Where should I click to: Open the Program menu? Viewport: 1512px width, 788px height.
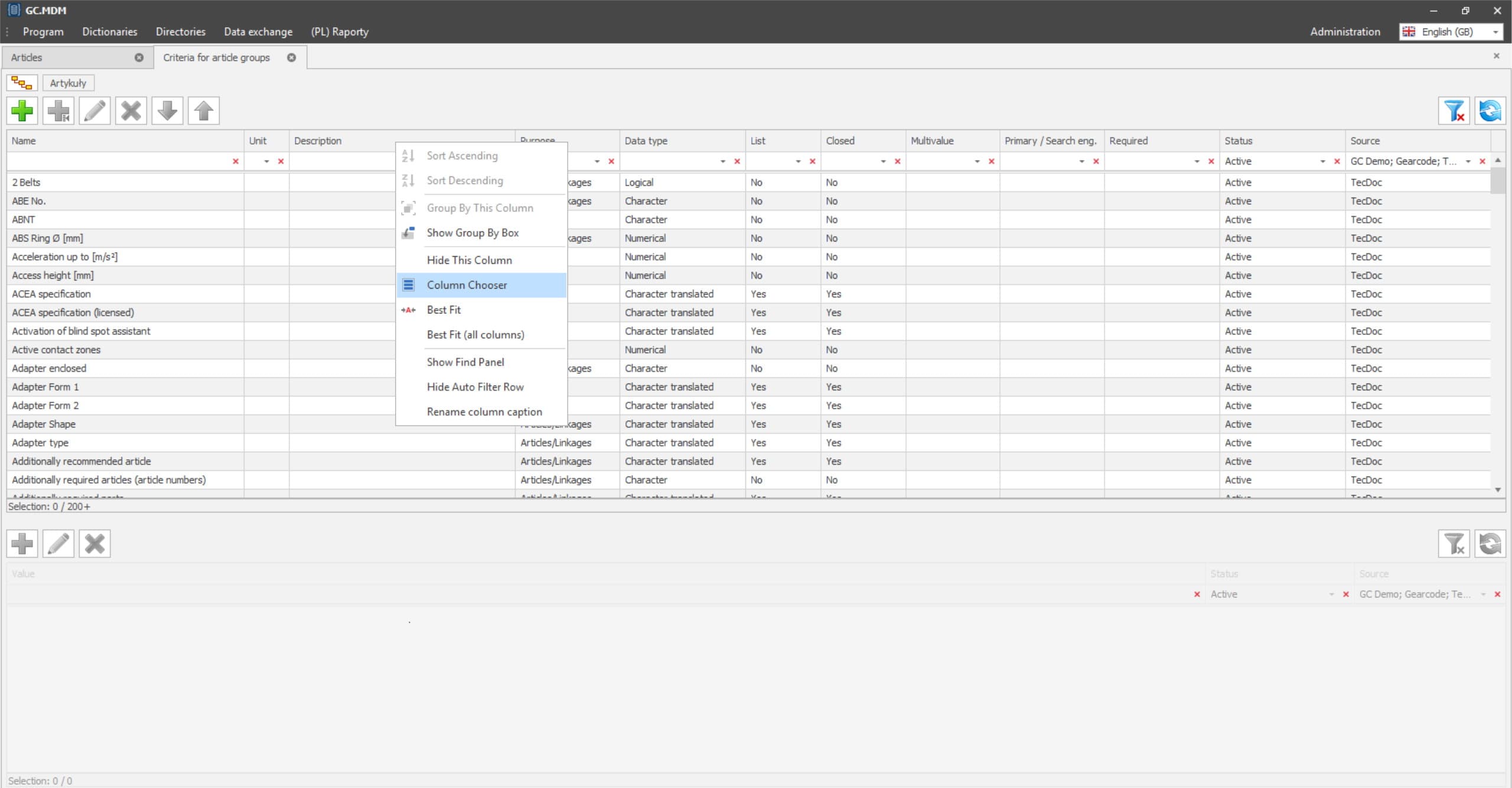(43, 32)
